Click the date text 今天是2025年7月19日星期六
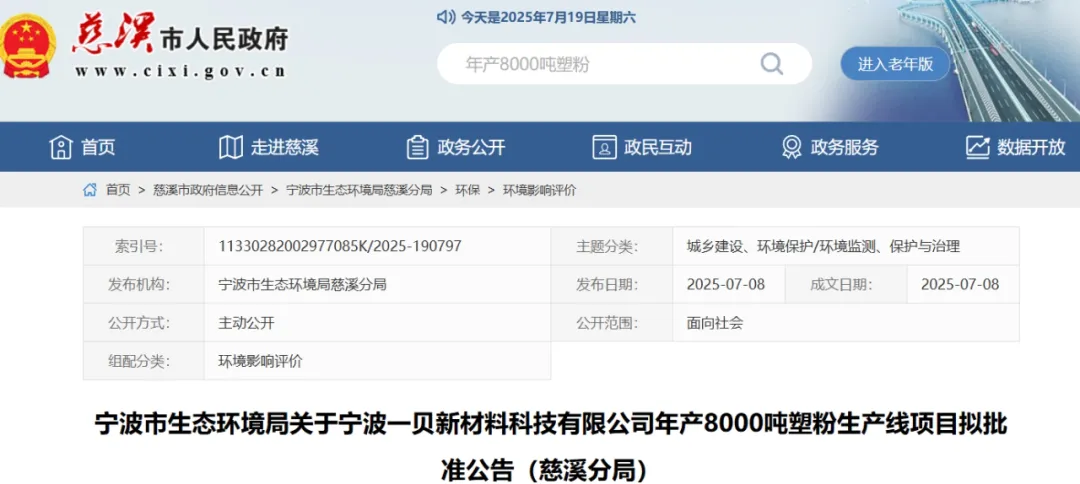The height and width of the screenshot is (484, 1080). [548, 18]
